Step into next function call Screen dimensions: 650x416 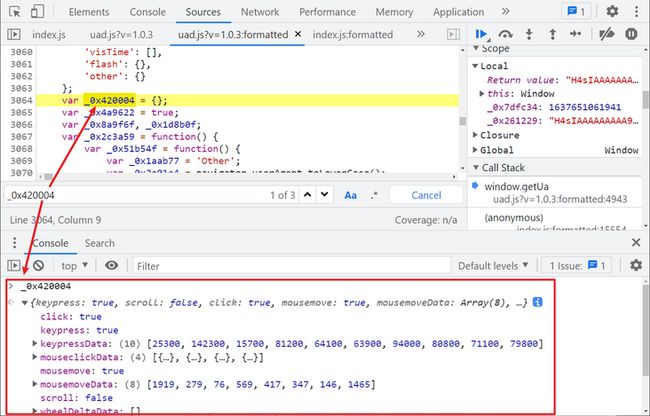[529, 34]
